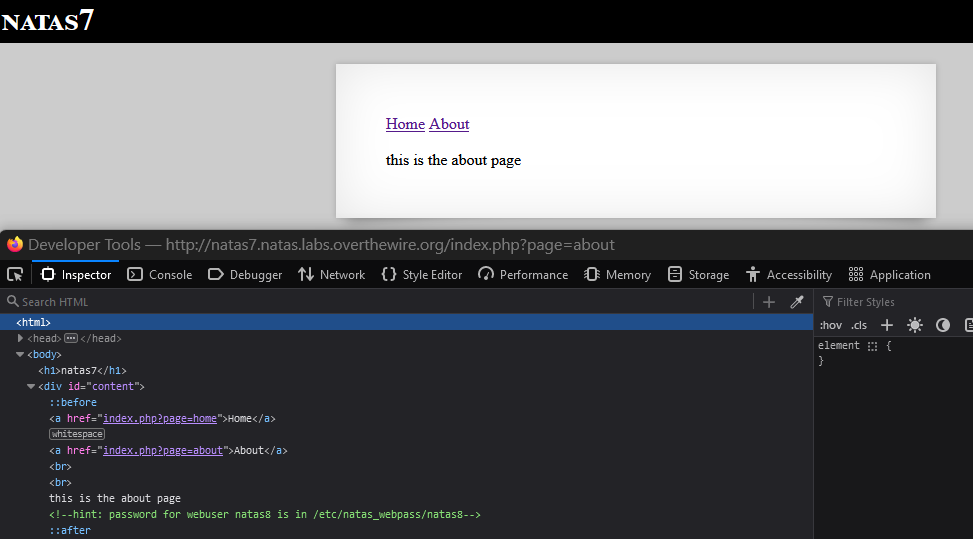
Task: Collapse the div content node
Action: point(31,386)
